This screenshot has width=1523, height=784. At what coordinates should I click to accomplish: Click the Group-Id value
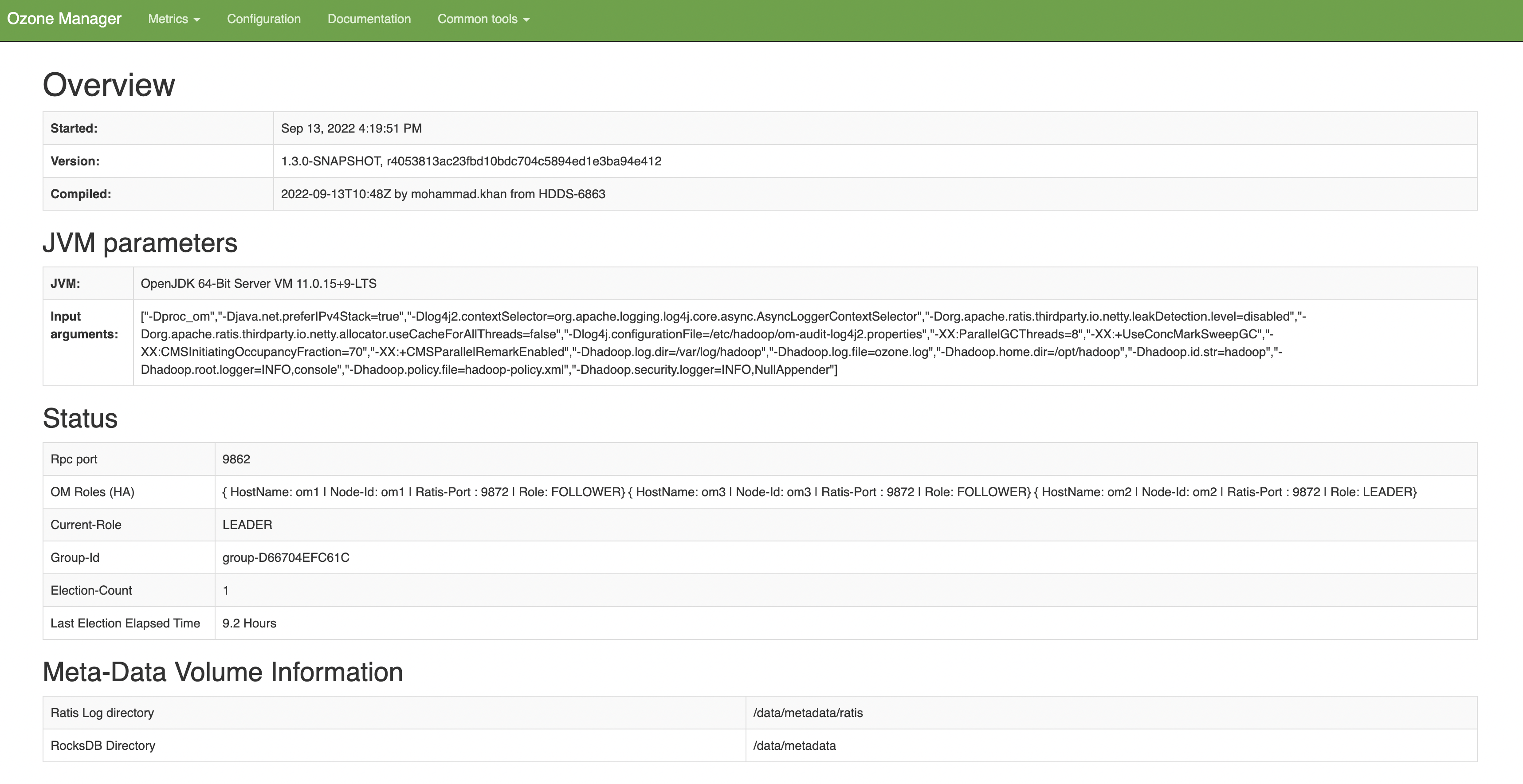(x=286, y=557)
